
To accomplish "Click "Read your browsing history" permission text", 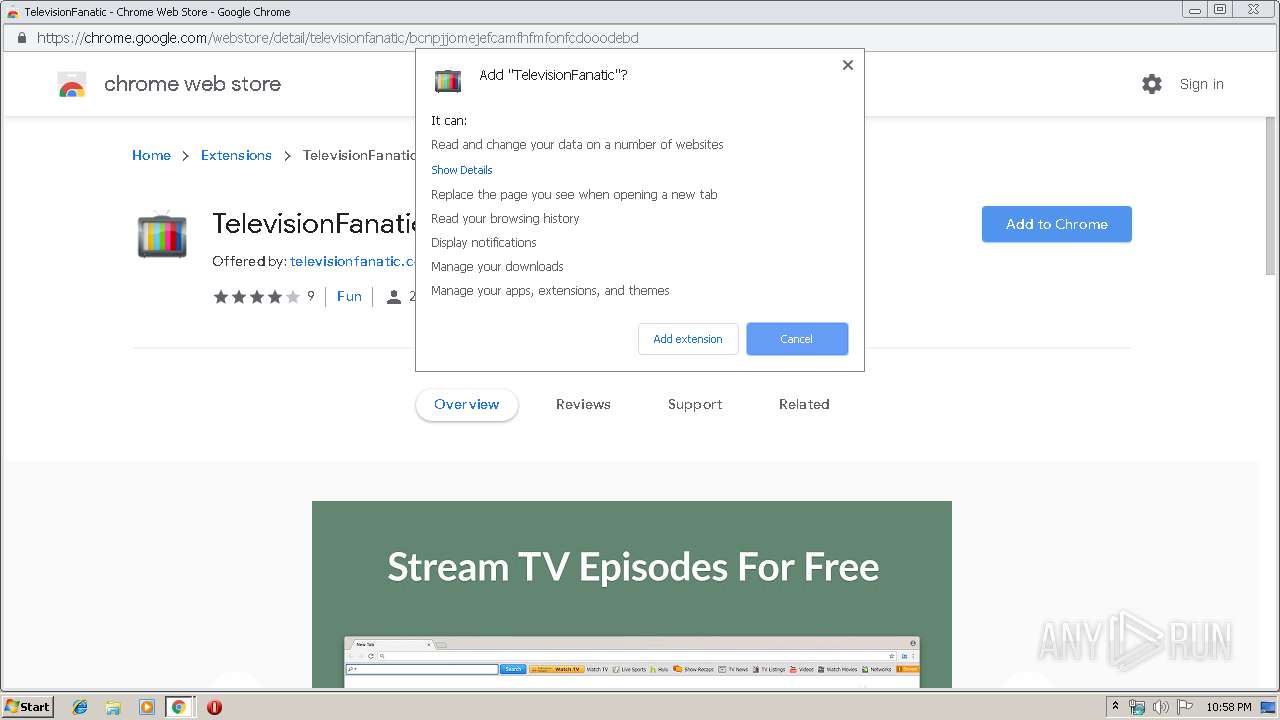I will click(x=505, y=218).
